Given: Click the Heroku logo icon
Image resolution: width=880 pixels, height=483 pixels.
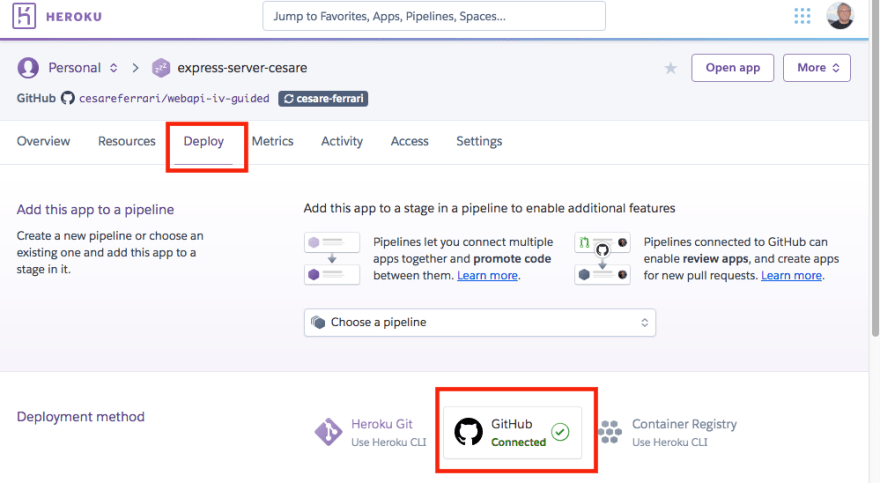Looking at the screenshot, I should click(x=24, y=16).
